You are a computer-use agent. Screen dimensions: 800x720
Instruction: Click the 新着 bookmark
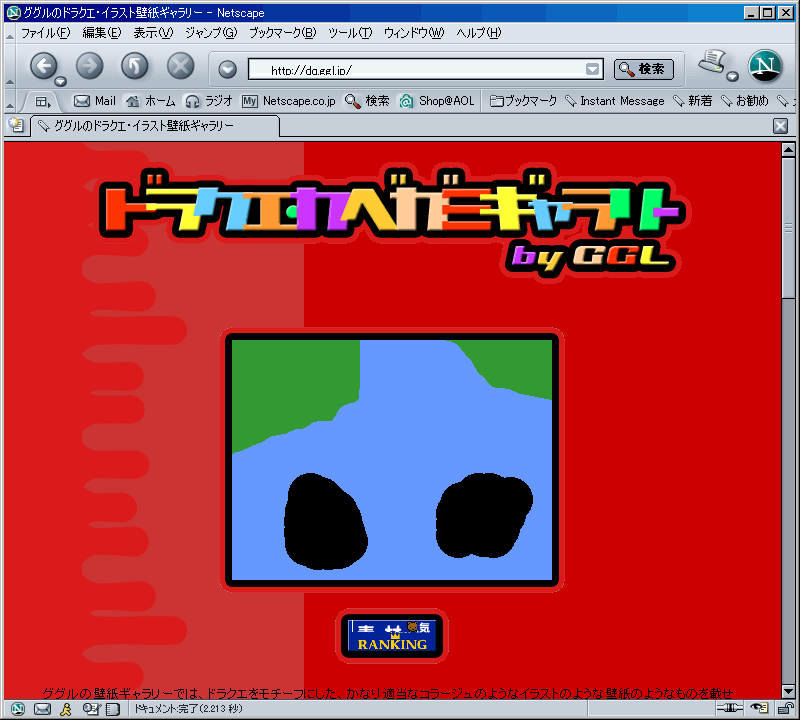click(x=692, y=101)
